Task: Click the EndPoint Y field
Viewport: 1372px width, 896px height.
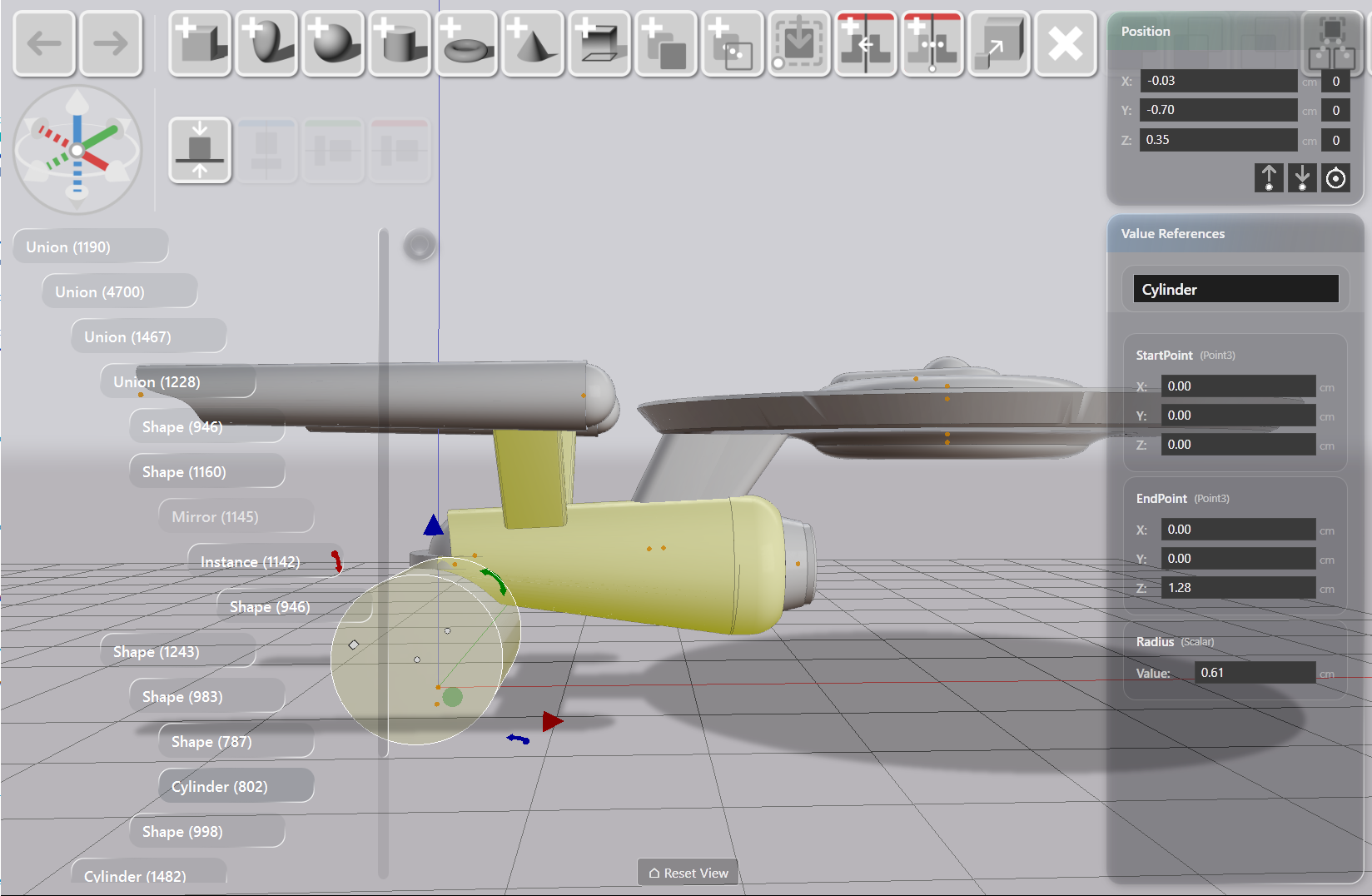Action: click(1238, 559)
